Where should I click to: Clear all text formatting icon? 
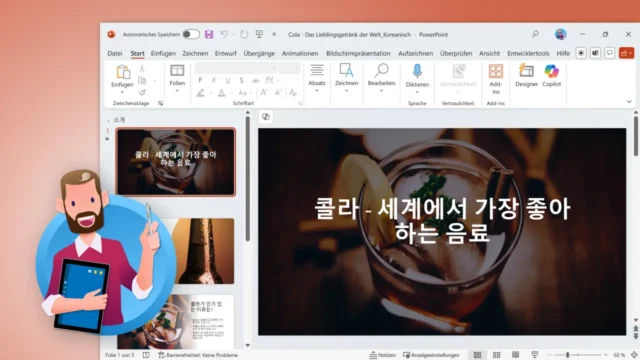(x=293, y=93)
